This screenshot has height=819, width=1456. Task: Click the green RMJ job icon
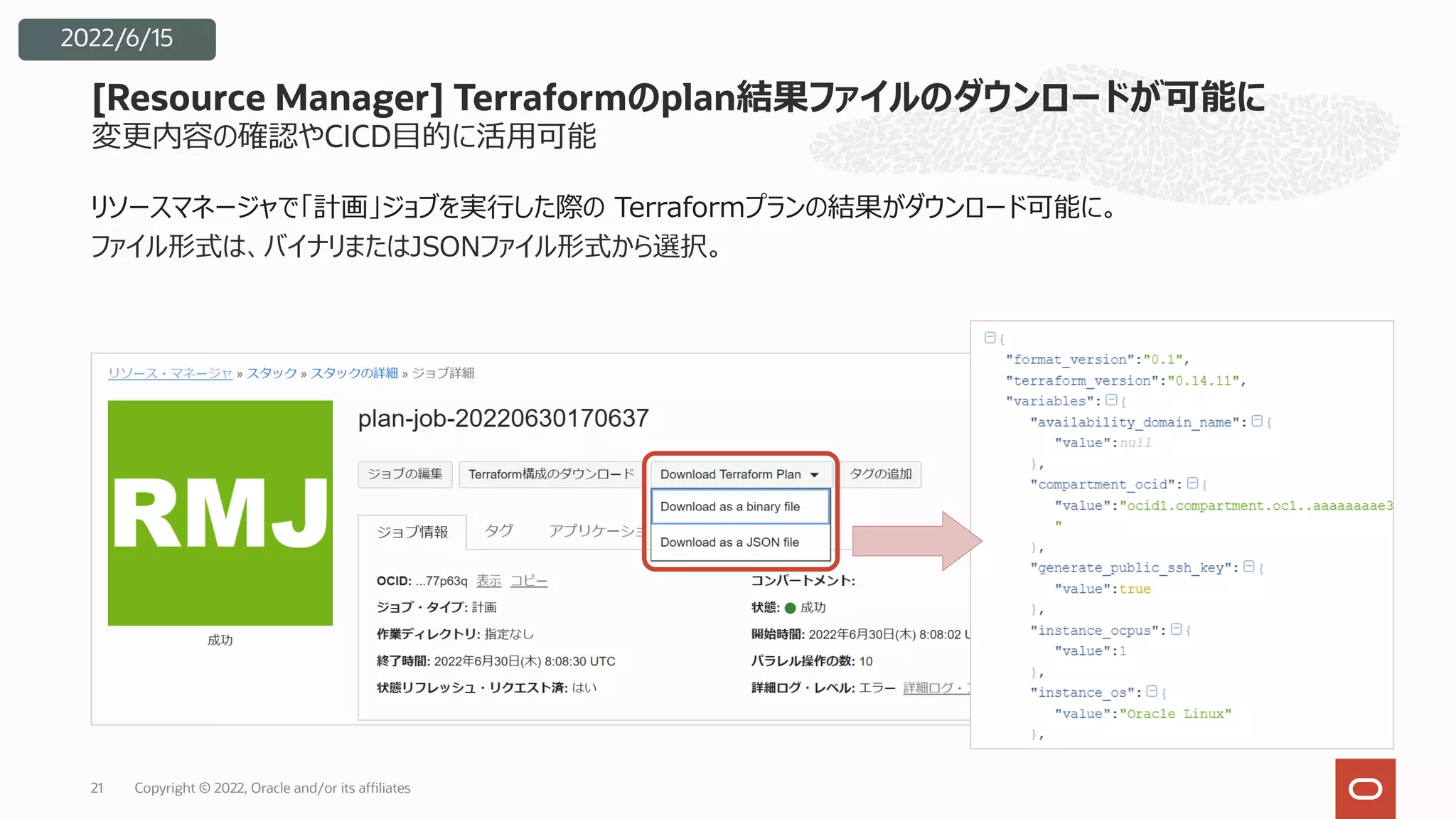point(220,513)
